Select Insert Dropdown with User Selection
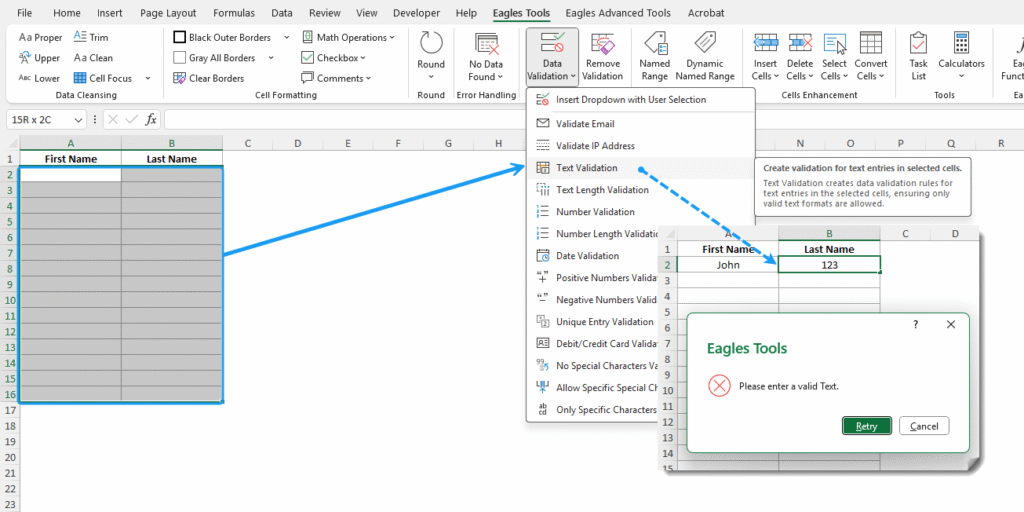Screen dimensions: 1024x512 640,99
